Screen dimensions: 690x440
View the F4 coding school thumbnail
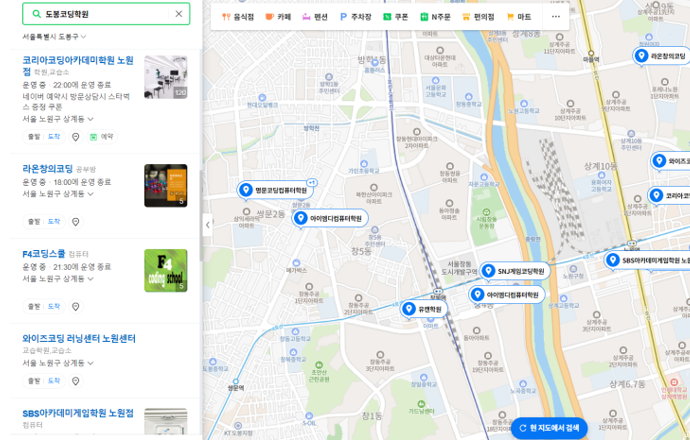166,271
